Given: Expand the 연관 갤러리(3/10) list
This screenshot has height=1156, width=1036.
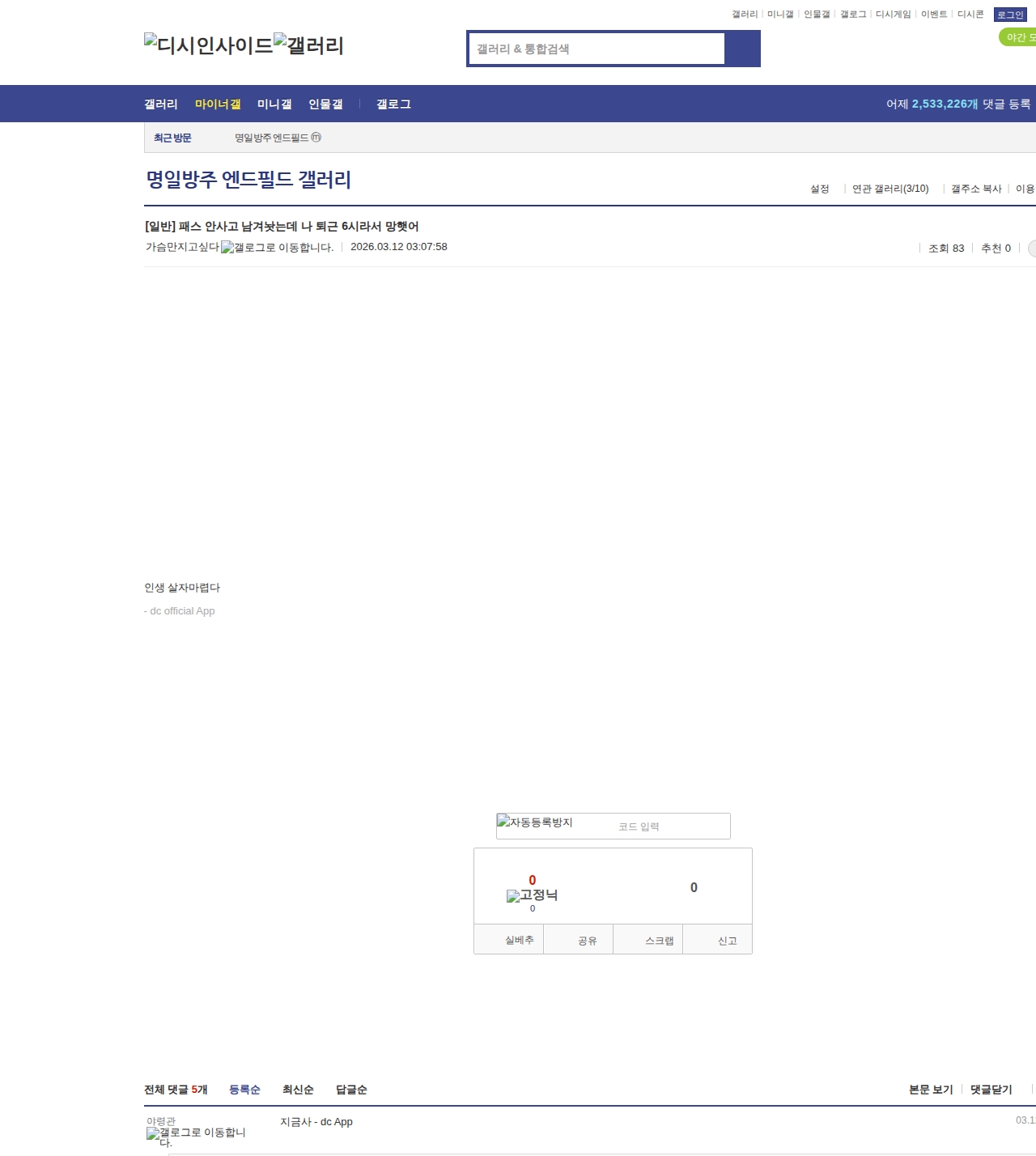Looking at the screenshot, I should coord(890,189).
